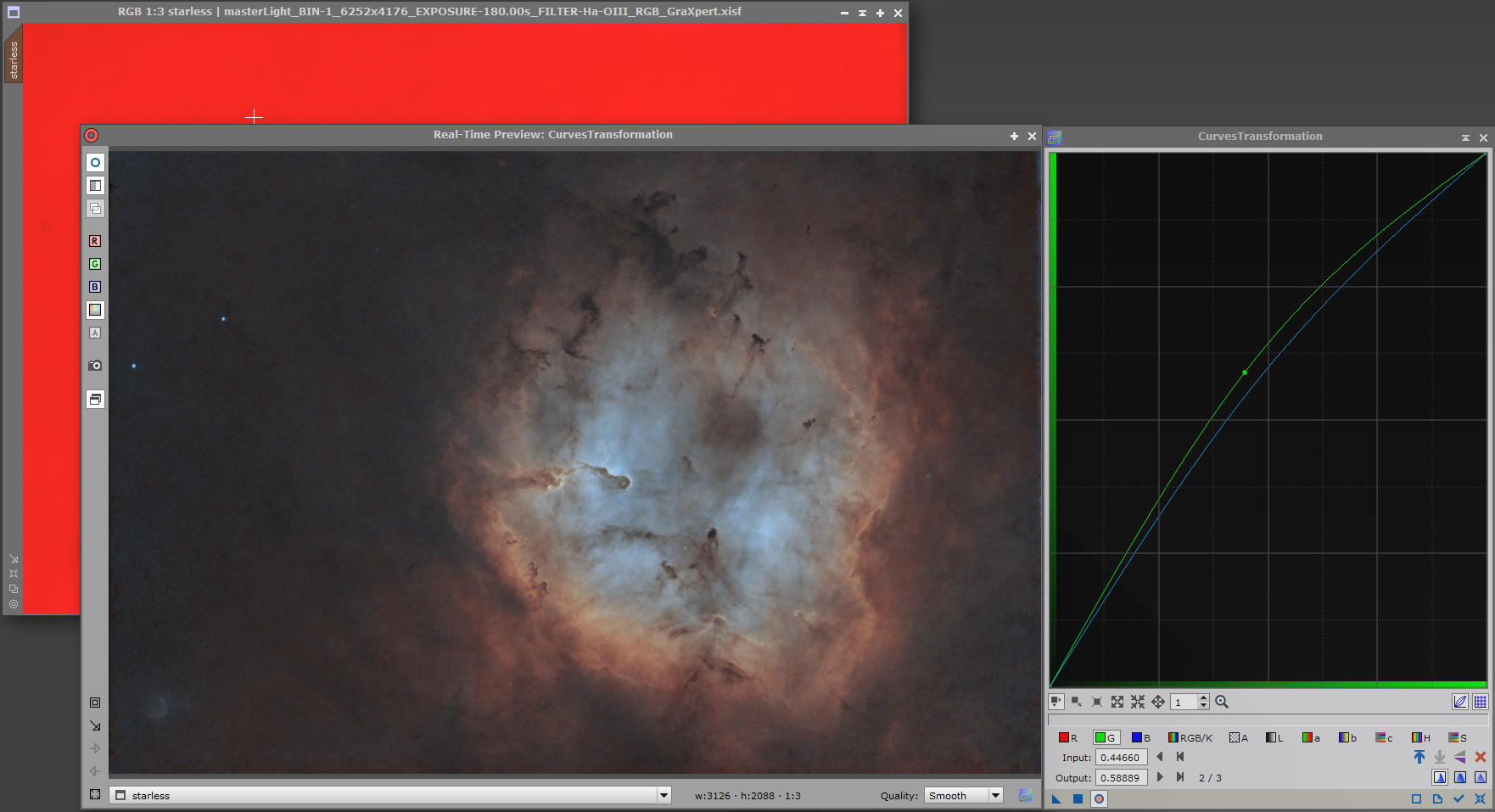
Task: Toggle Real-Time Preview update circle icon
Action: click(95, 162)
